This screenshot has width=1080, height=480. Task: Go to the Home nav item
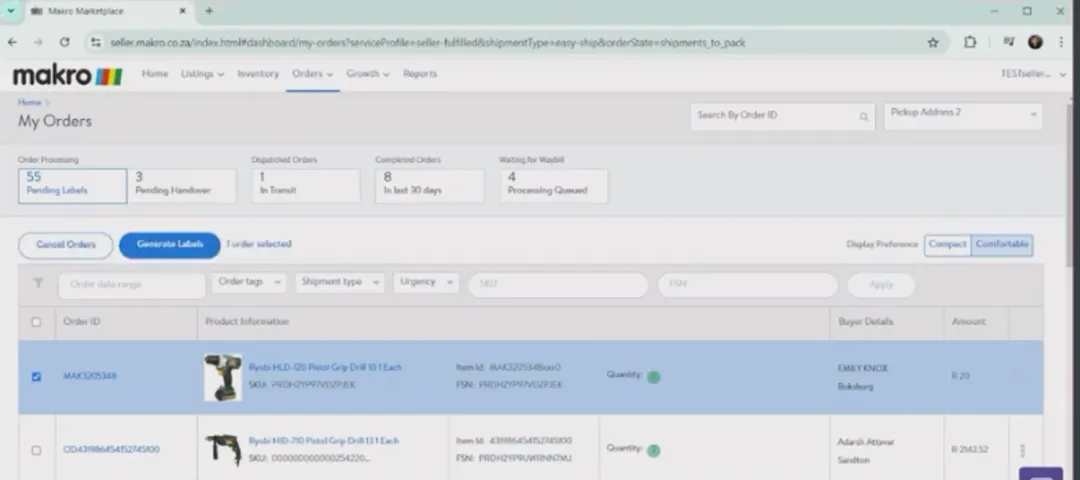tap(154, 74)
